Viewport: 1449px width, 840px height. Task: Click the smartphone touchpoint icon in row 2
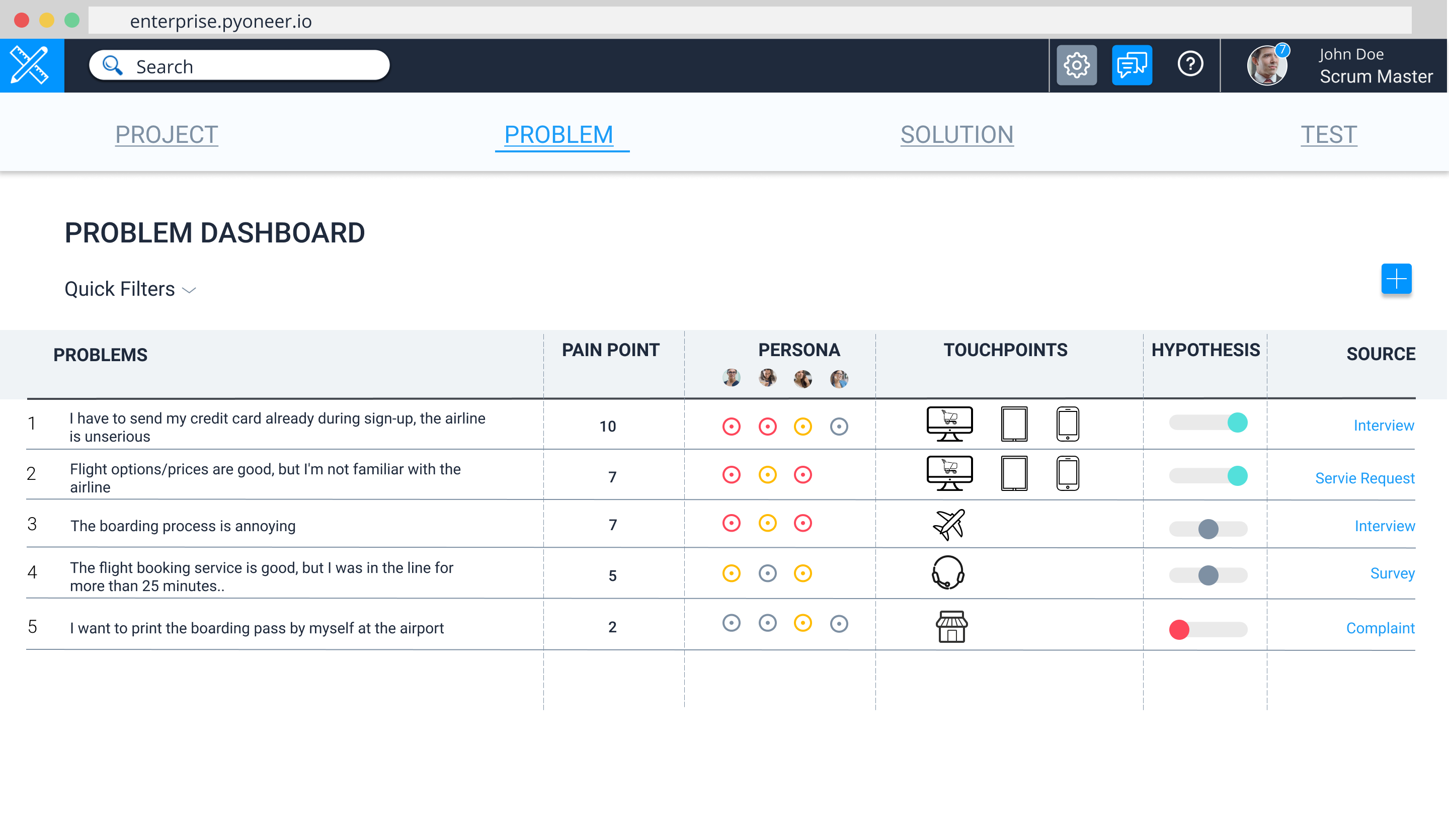1067,473
